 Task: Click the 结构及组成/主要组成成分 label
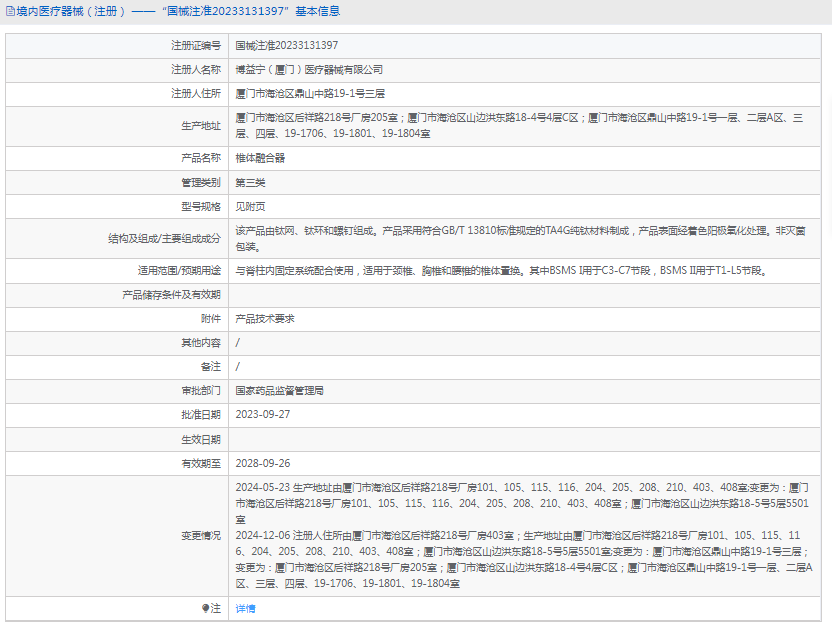click(164, 239)
